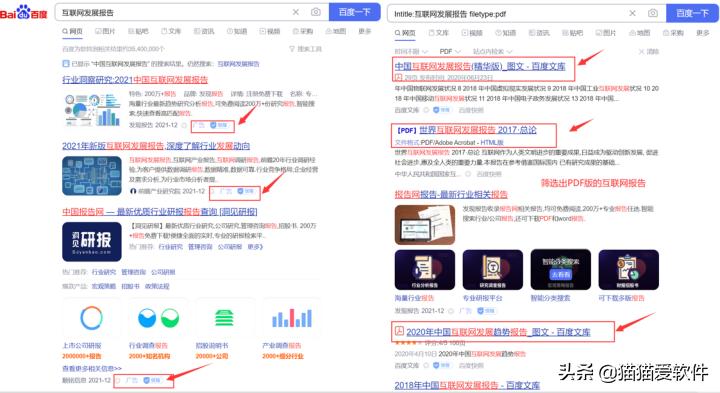The height and width of the screenshot is (393, 720).
Task: Click tablet photo thumbnail in right window
Action: [425, 225]
